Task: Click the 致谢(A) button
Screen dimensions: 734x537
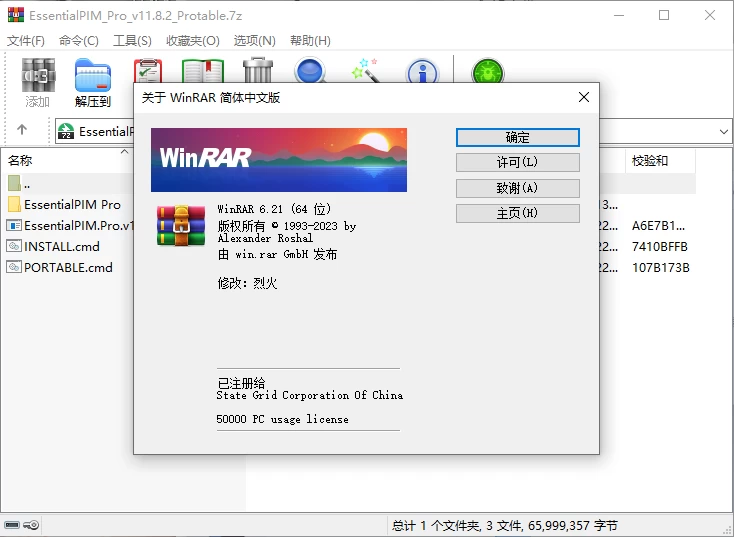Action: (x=518, y=188)
